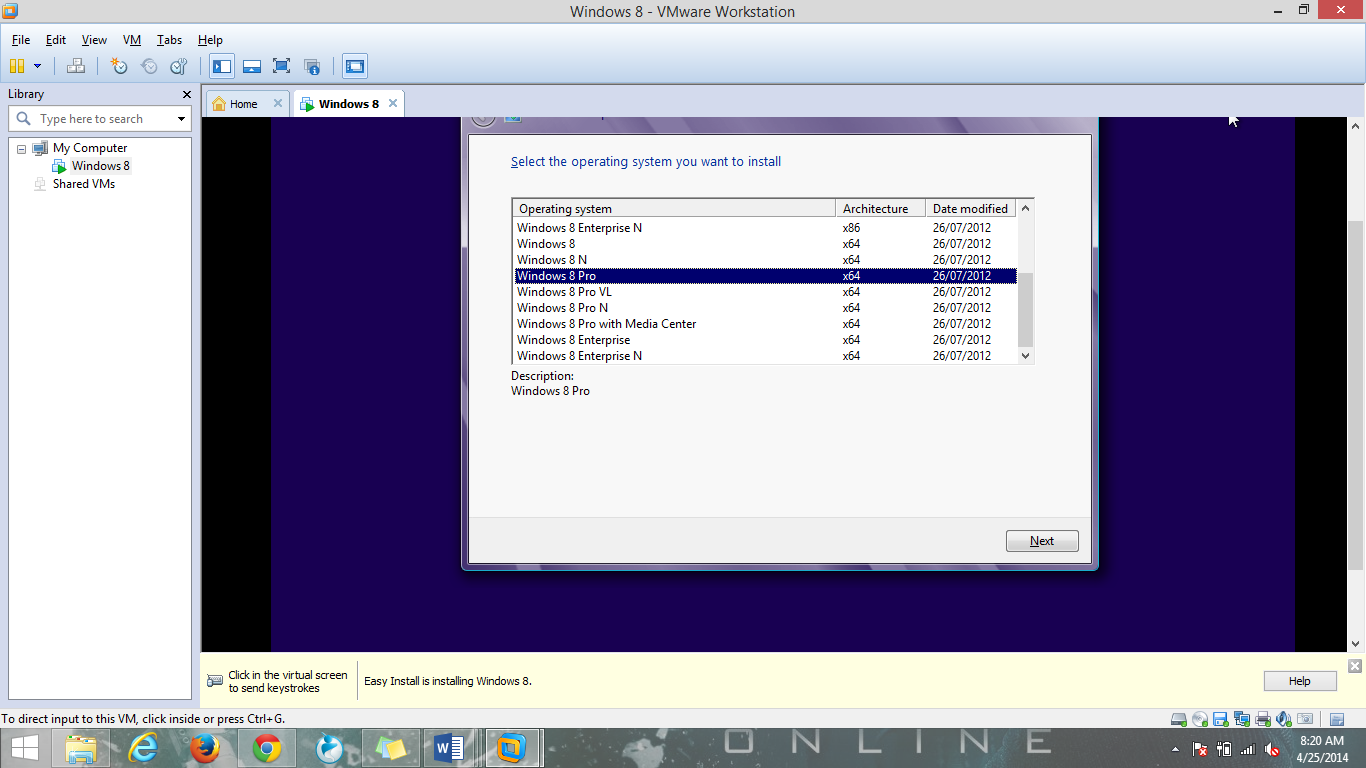Click the Revert to snapshot icon

point(149,66)
